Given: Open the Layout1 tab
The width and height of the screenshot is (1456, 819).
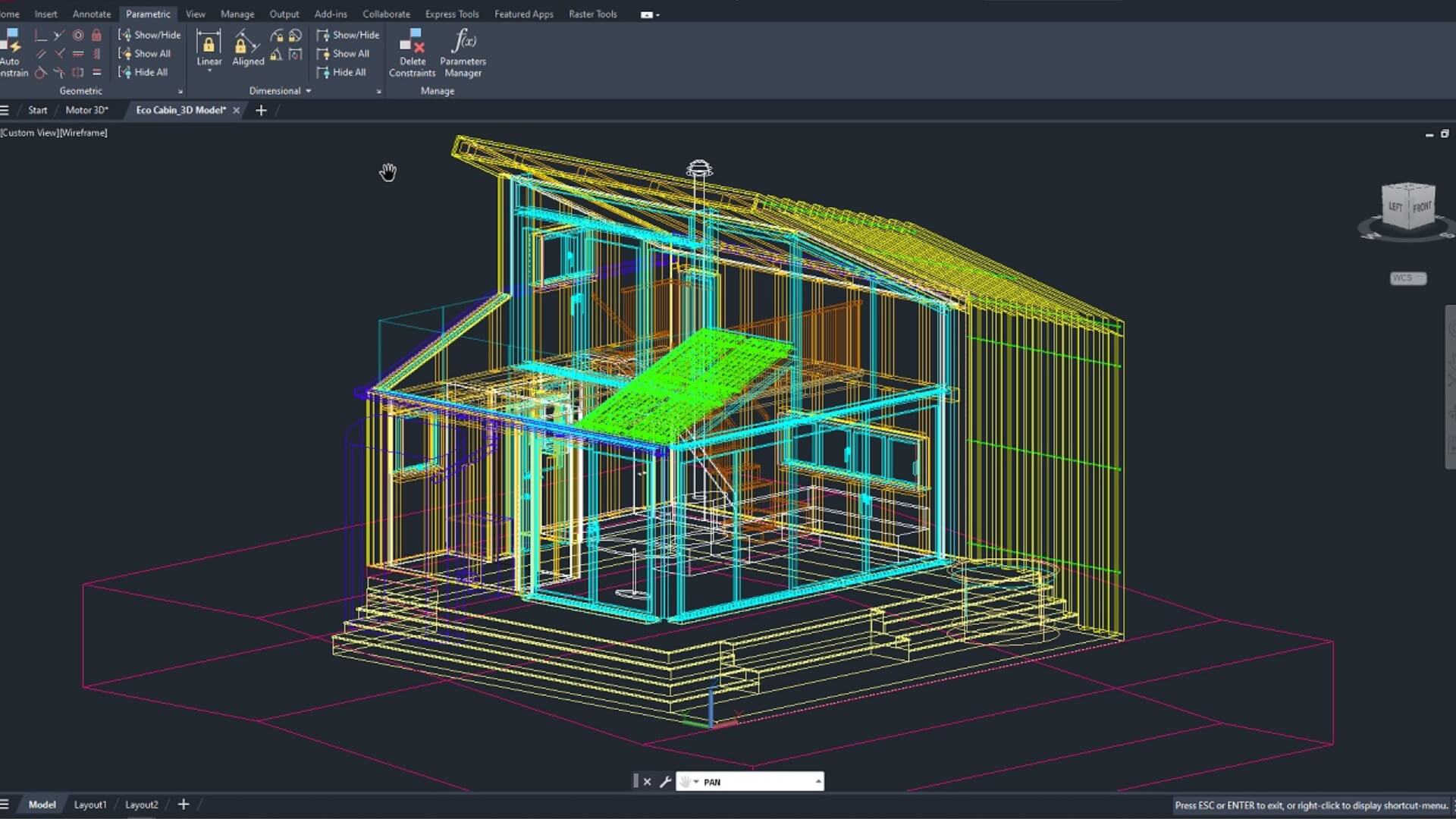Looking at the screenshot, I should point(90,805).
